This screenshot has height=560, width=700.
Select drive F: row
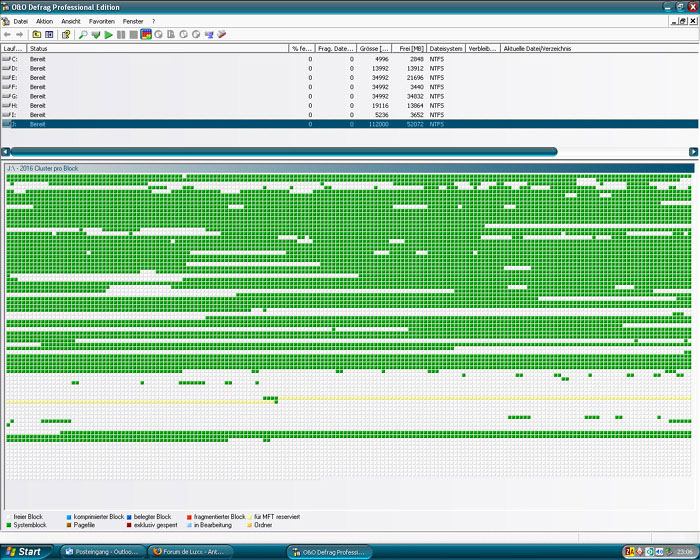click(350, 87)
